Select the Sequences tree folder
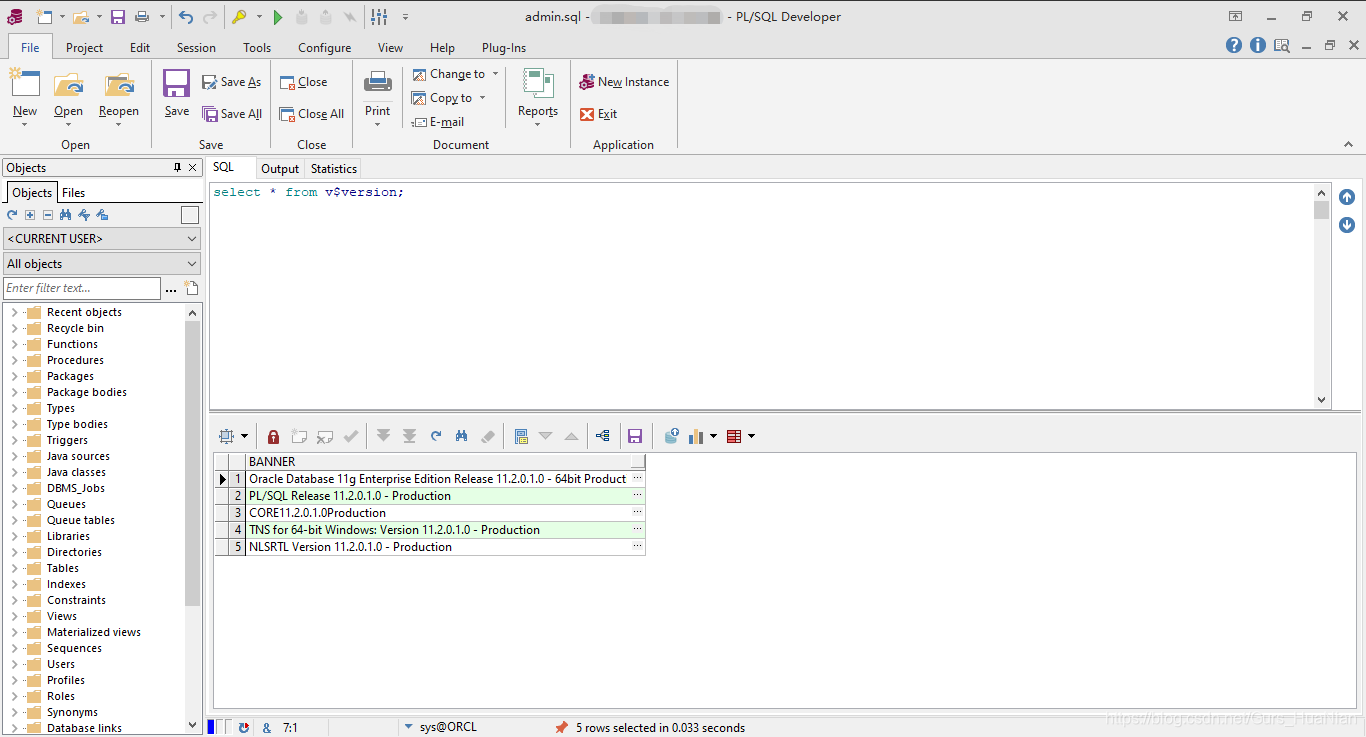1366x737 pixels. pyautogui.click(x=74, y=648)
